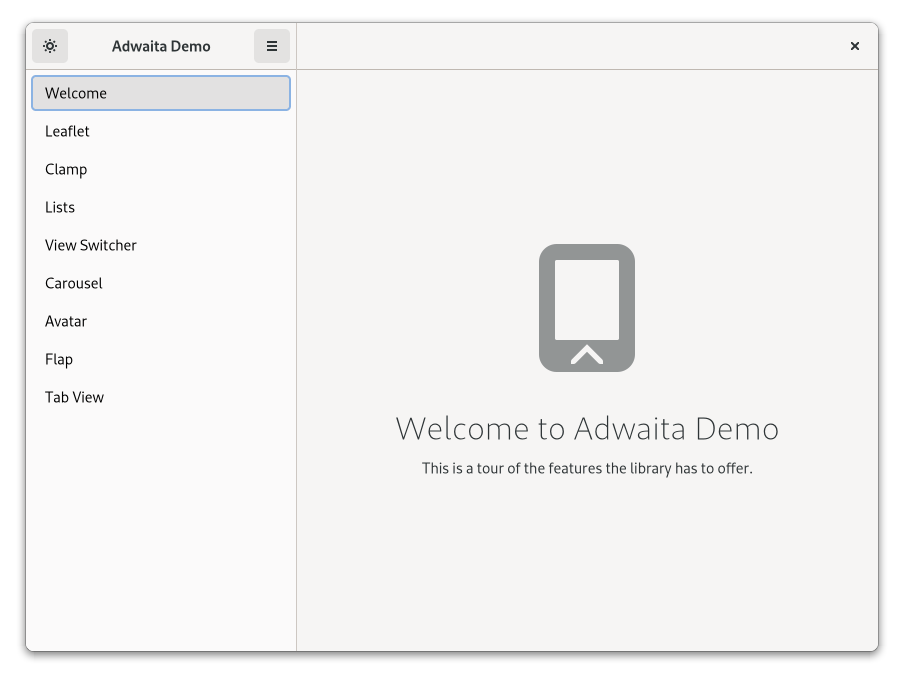Select the Avatar sidebar item
Viewport: 904px width, 680px height.
(x=161, y=321)
